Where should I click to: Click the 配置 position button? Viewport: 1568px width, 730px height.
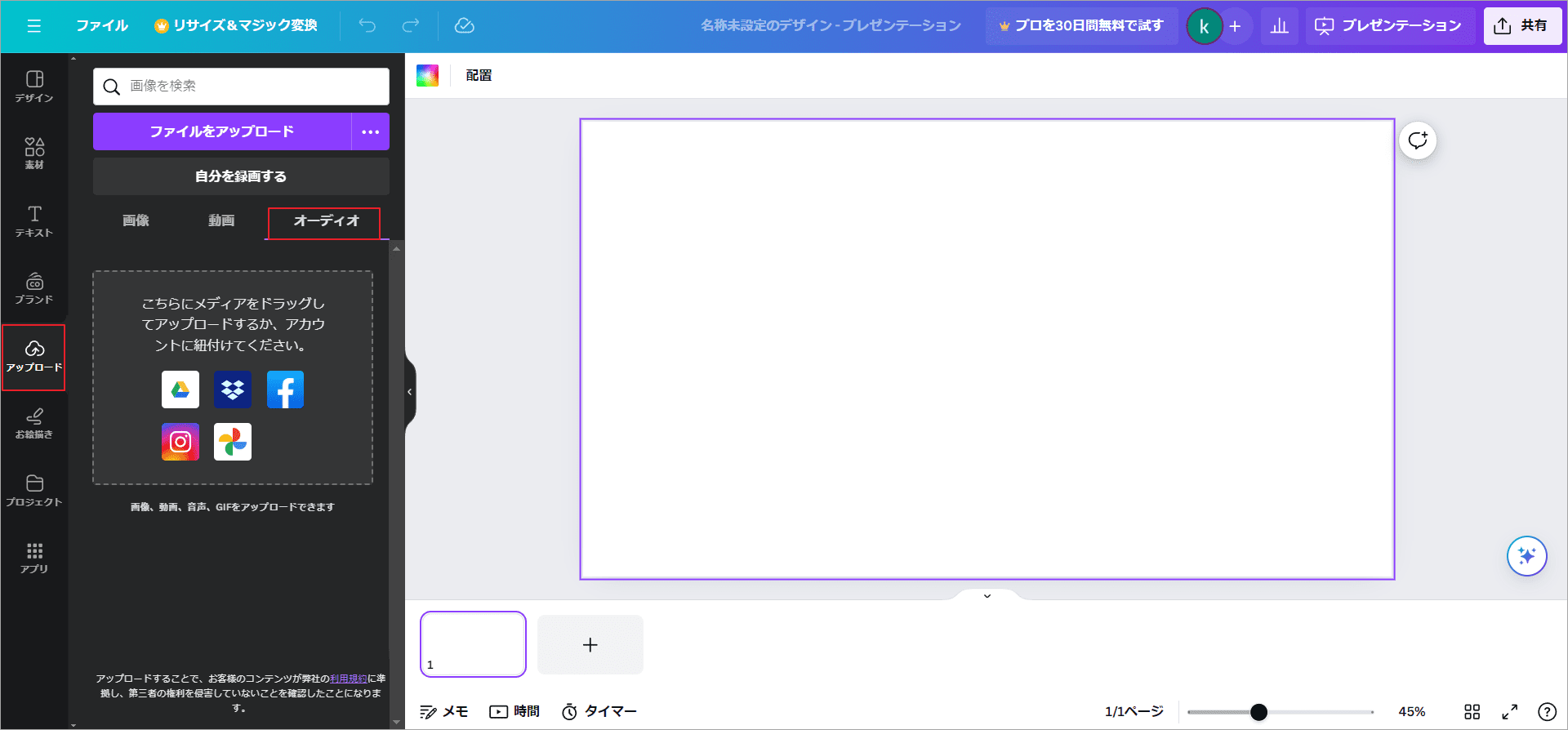click(479, 76)
